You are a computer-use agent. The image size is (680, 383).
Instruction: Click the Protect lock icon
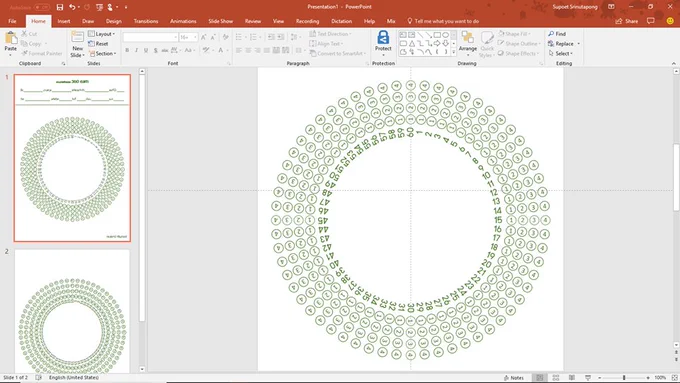[383, 38]
